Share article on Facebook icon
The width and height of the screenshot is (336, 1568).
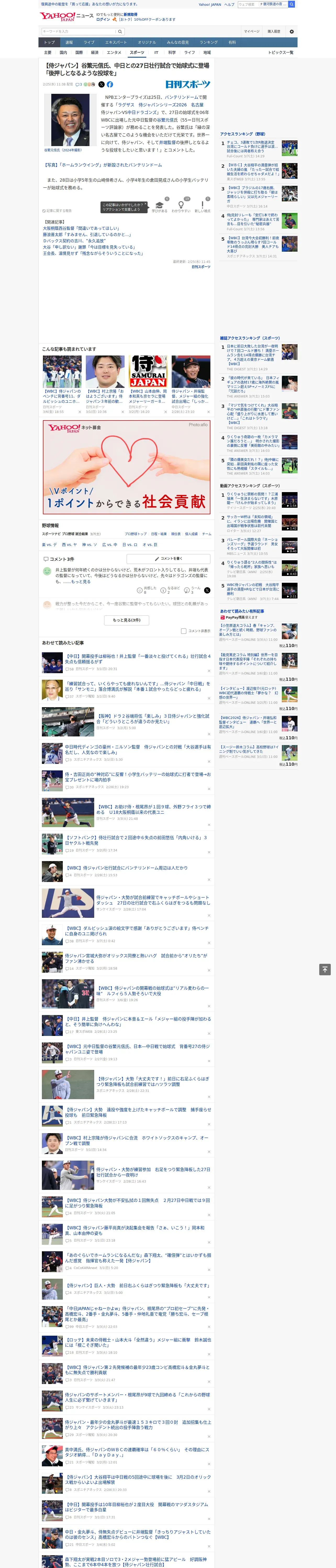(110, 85)
